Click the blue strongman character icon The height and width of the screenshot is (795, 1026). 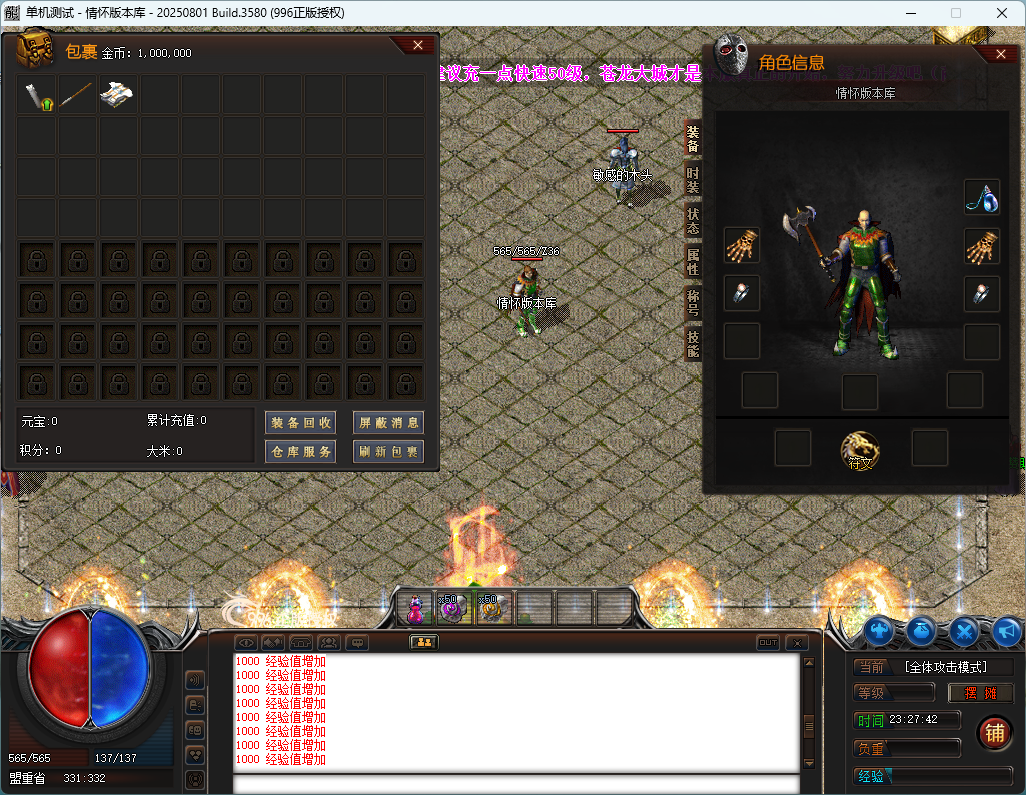coord(880,630)
